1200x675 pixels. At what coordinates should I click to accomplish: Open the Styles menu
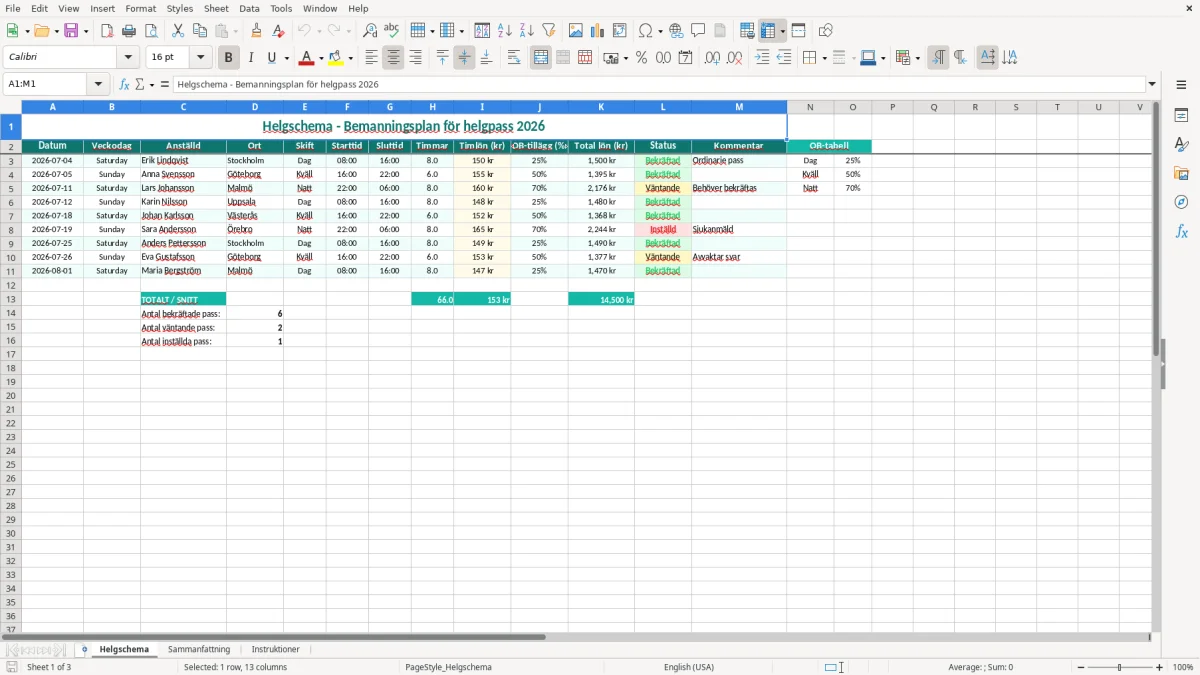click(x=180, y=8)
